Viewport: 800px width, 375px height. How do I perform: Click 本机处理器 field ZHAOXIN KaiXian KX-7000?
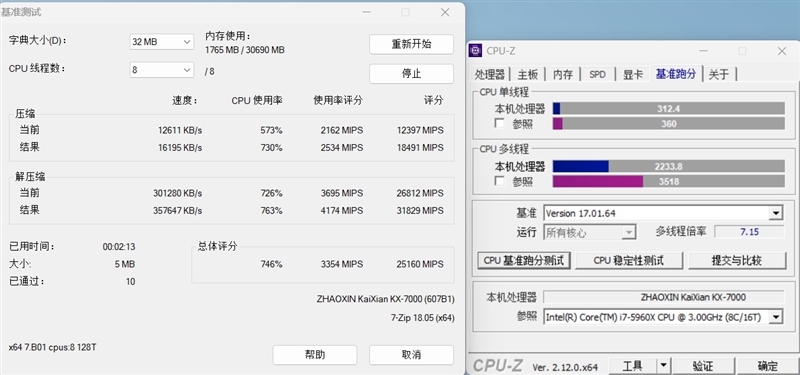664,297
